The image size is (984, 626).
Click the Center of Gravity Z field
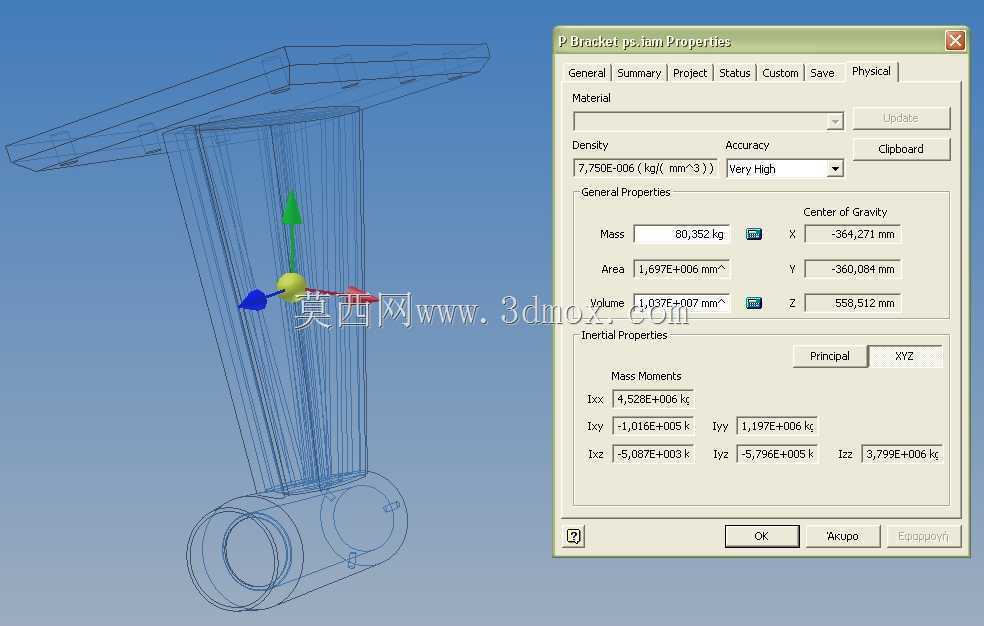point(852,303)
